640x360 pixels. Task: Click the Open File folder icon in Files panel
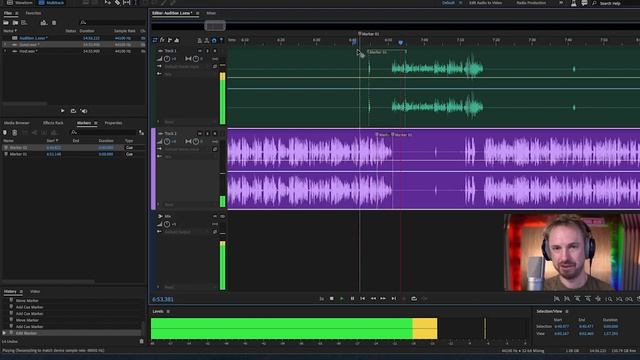[x=6, y=23]
